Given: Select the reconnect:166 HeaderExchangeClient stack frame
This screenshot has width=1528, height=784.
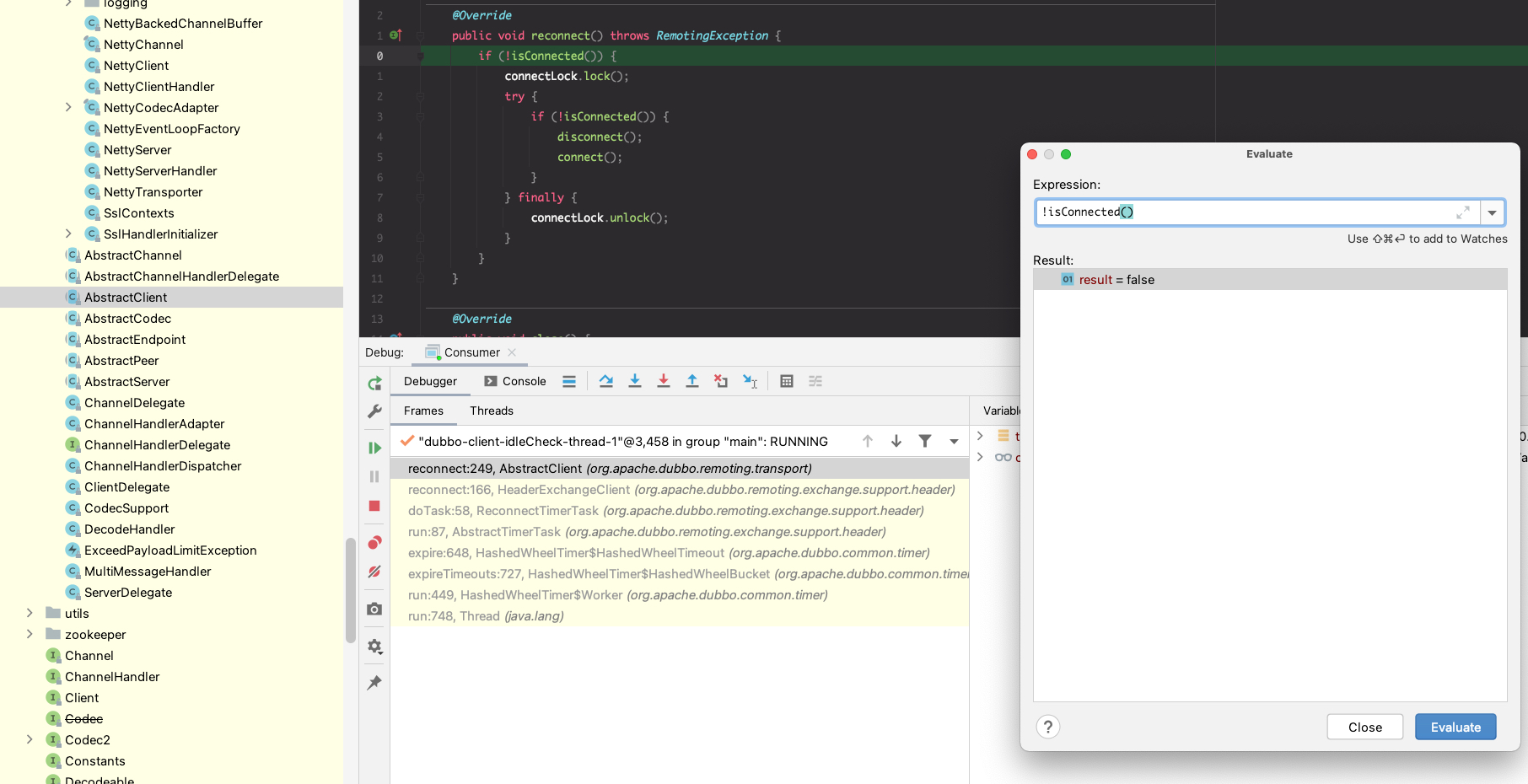Looking at the screenshot, I should tap(590, 489).
